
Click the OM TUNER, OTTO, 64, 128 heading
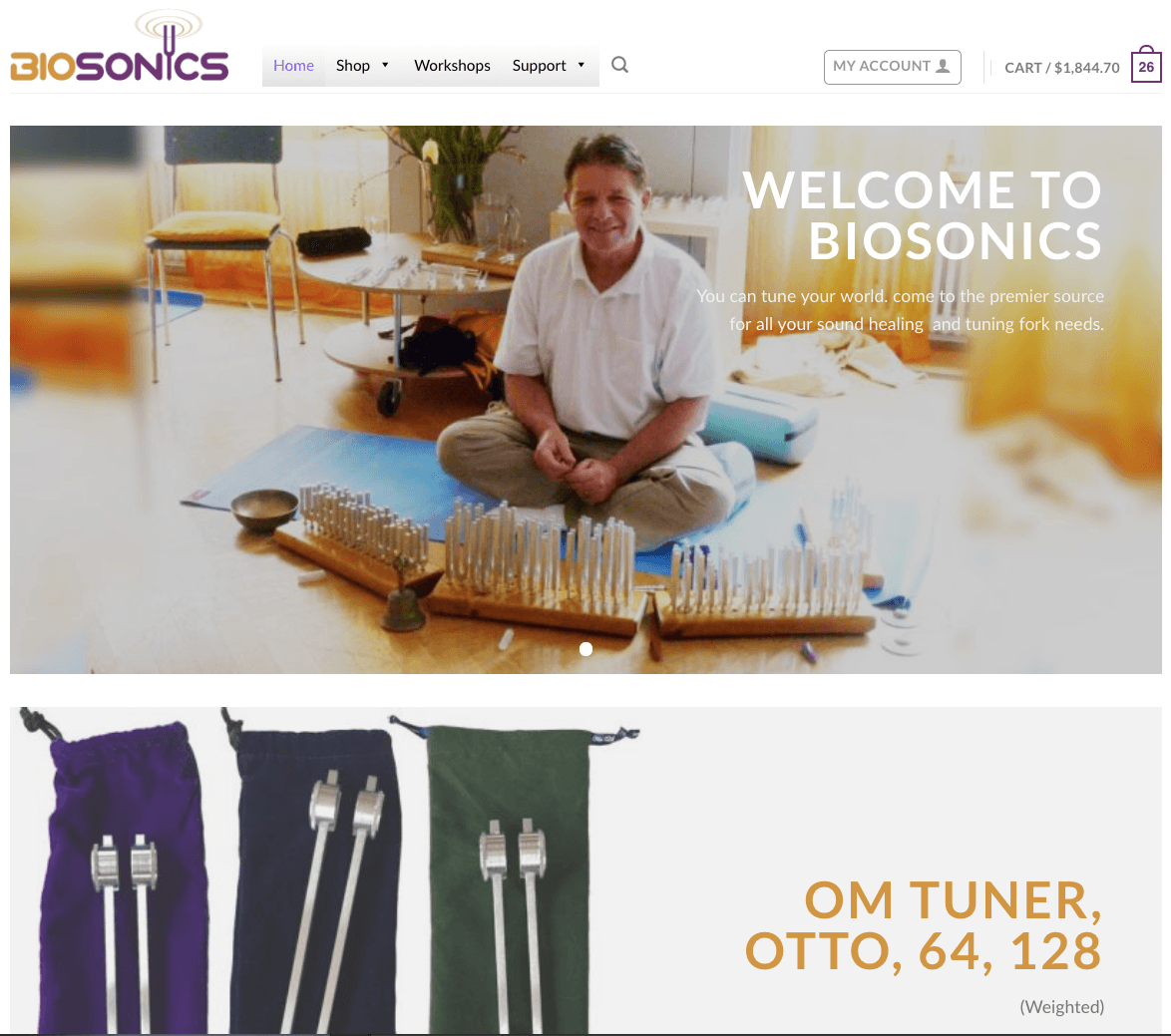(x=924, y=925)
